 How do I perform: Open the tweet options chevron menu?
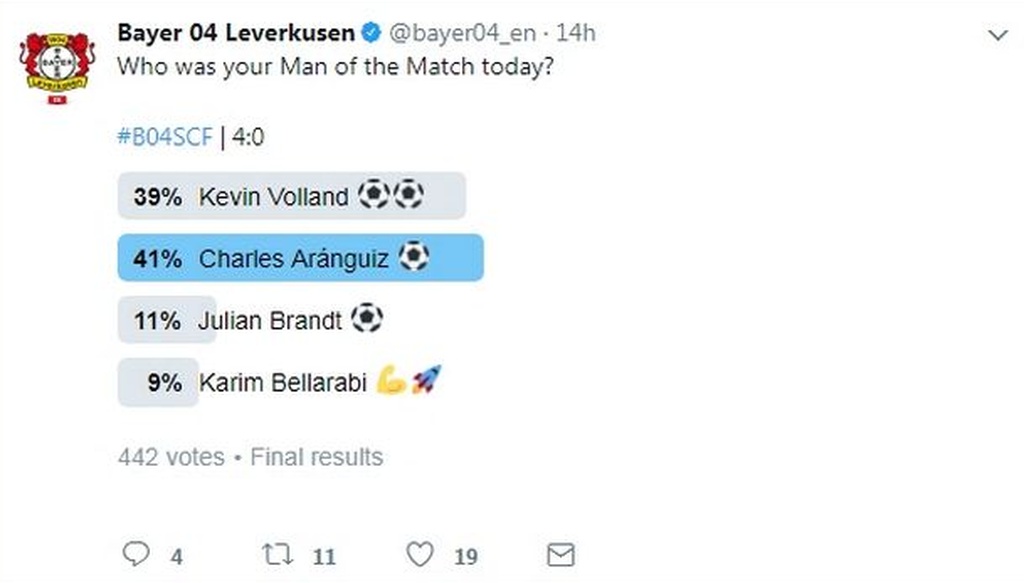click(x=996, y=36)
